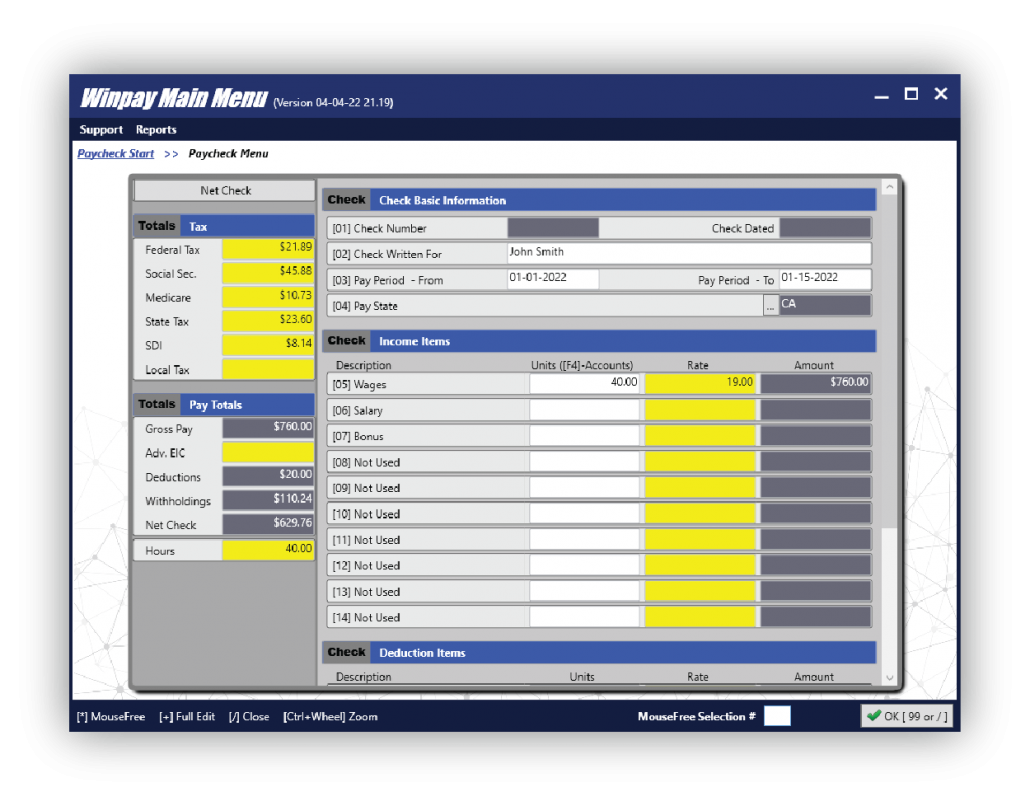The height and width of the screenshot is (806, 1030).
Task: Click the Social Sec. value $45.88
Action: click(x=268, y=273)
